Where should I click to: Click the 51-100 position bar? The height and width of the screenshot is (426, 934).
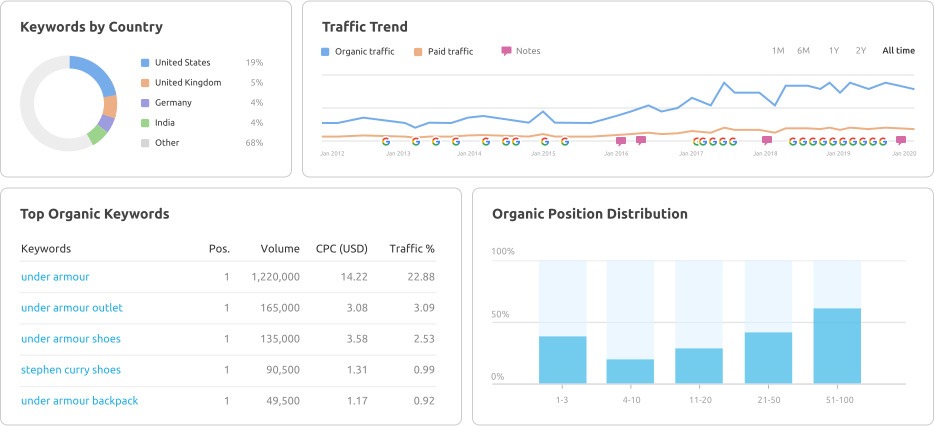[837, 346]
